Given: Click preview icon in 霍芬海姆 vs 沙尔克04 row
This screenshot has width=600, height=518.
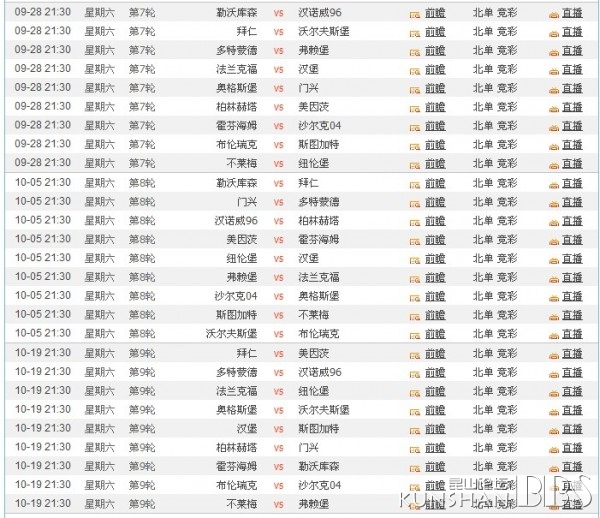Looking at the screenshot, I should point(414,128).
